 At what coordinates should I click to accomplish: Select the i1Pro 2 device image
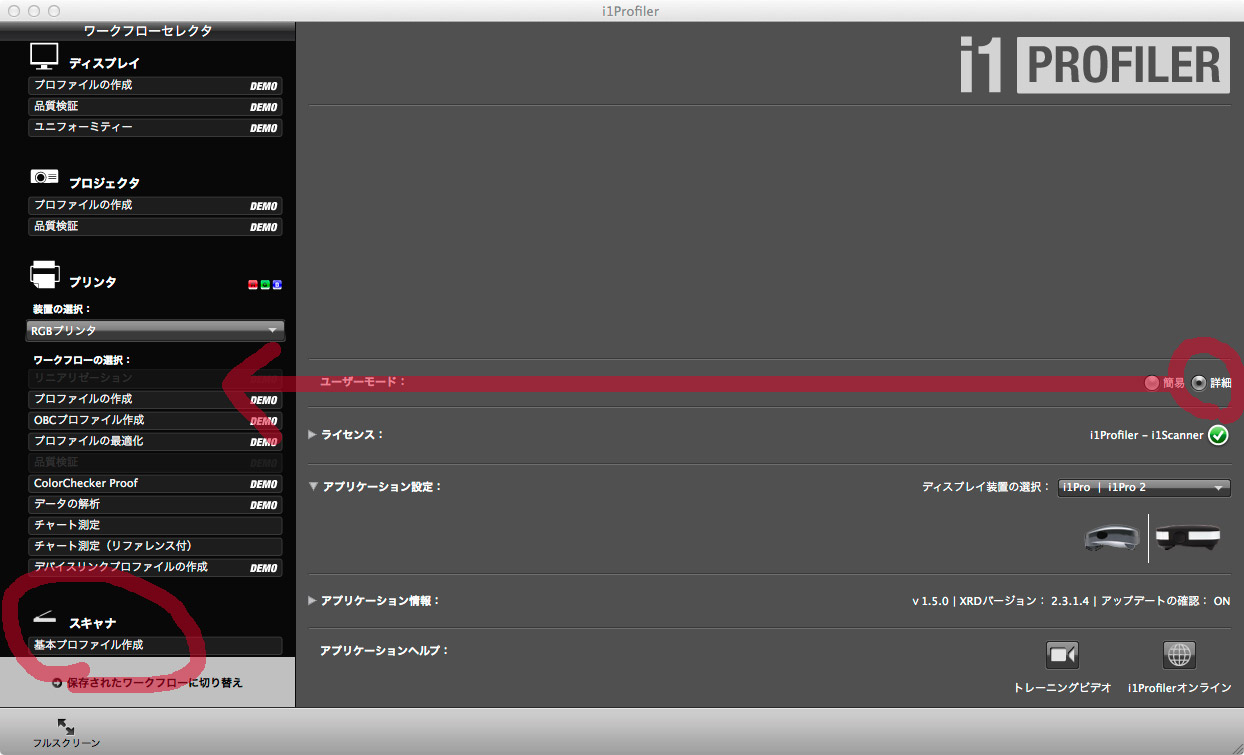[1188, 538]
